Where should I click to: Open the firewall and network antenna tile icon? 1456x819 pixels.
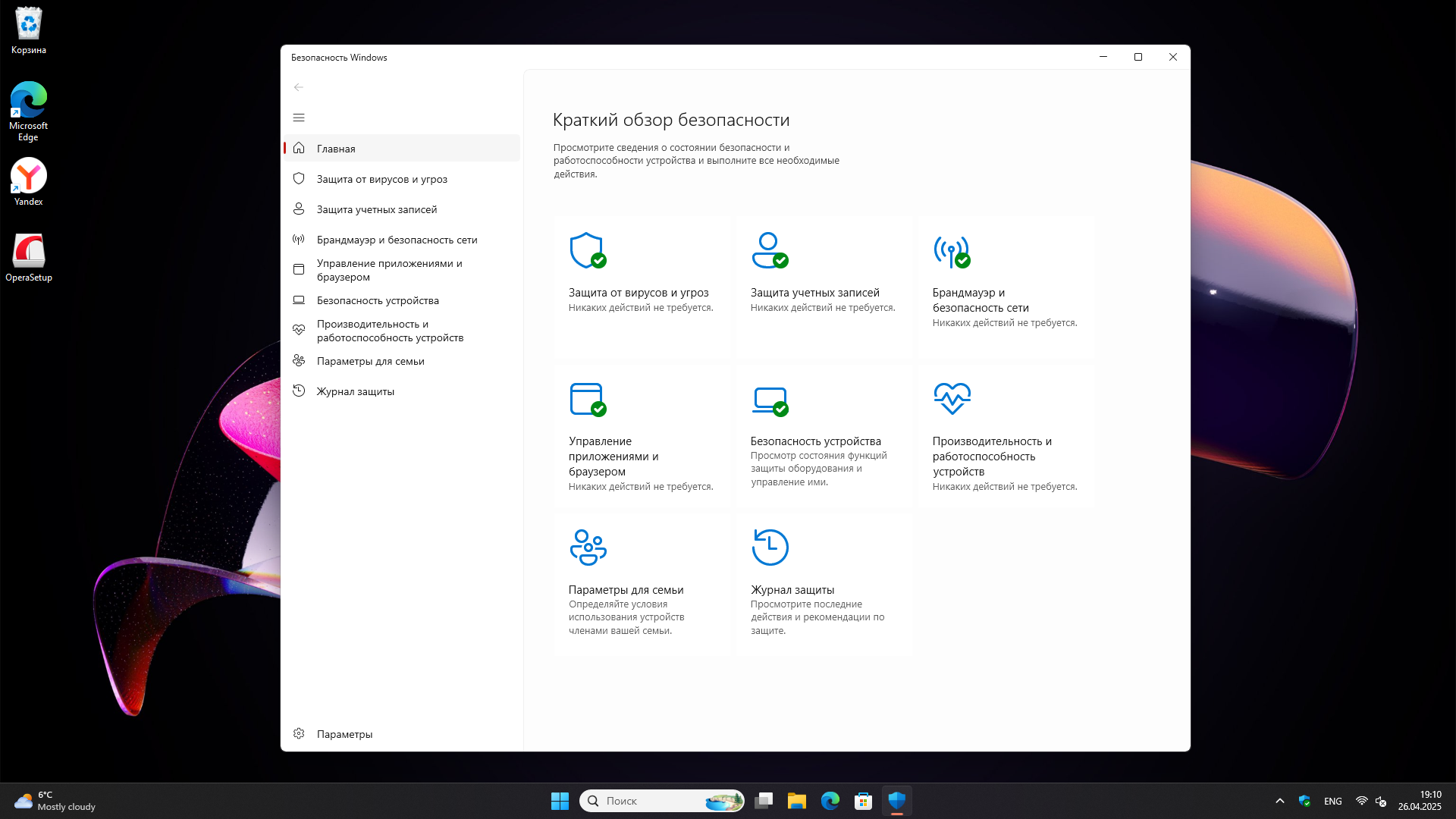(951, 250)
